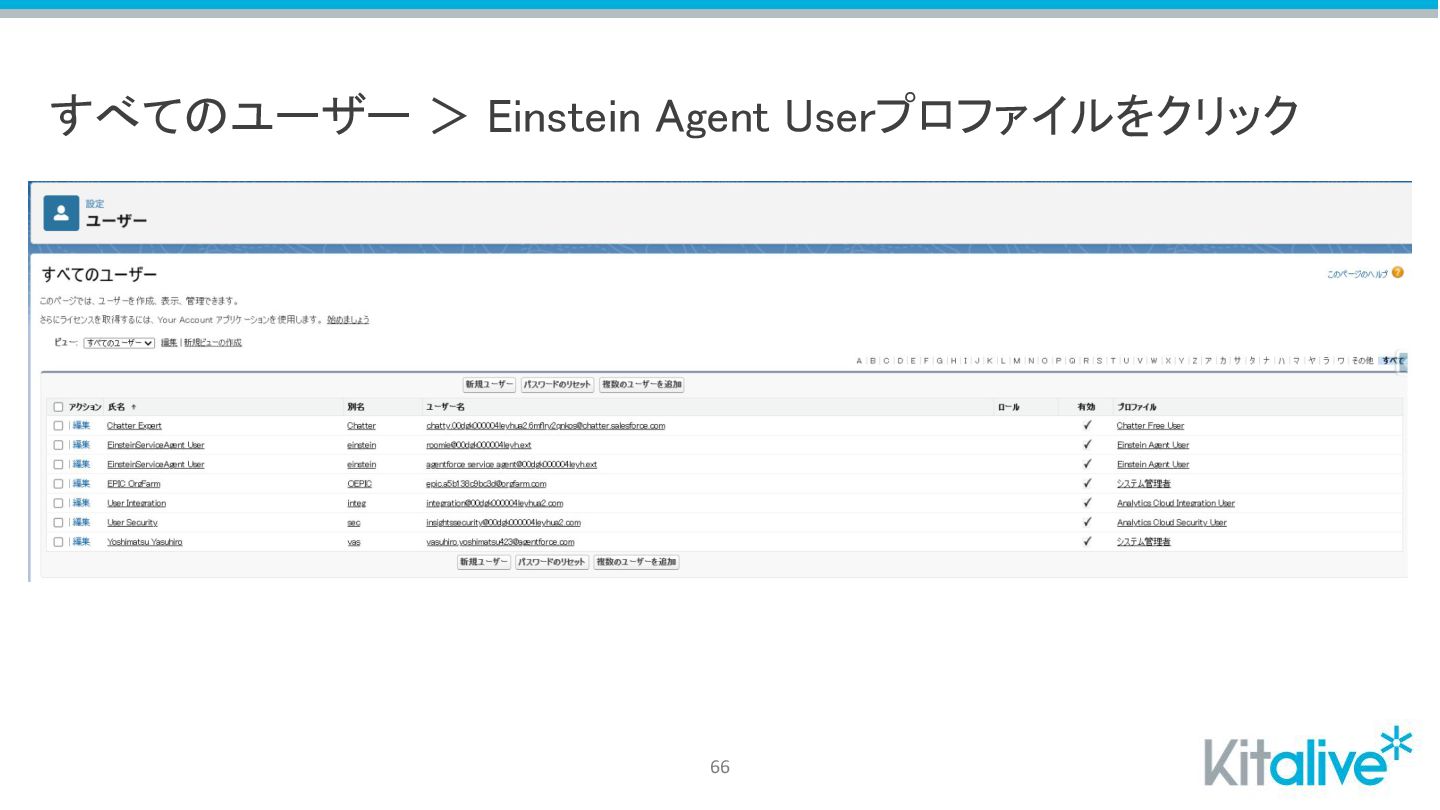Tick the checkbox for the agentforce service agent user
Screen dimensions: 1440x810
[58, 464]
